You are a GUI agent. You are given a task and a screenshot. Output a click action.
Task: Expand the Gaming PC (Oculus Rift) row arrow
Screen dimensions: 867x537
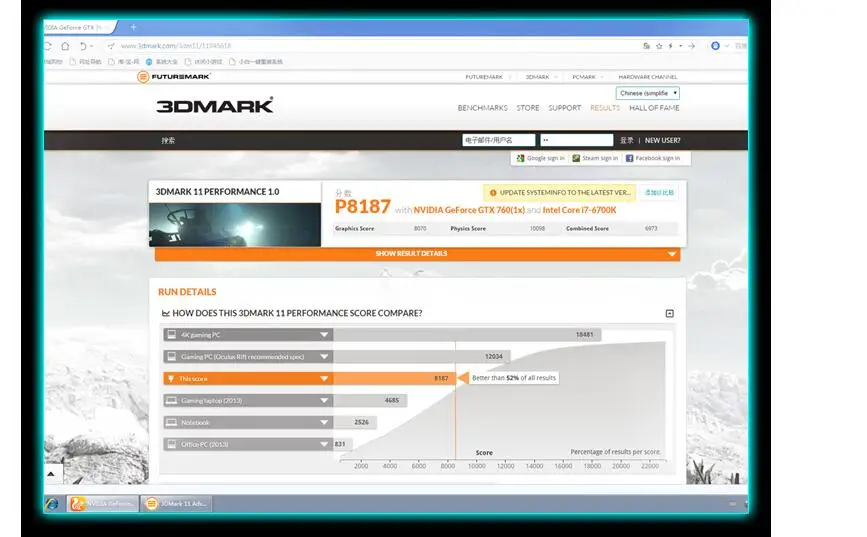coord(324,357)
